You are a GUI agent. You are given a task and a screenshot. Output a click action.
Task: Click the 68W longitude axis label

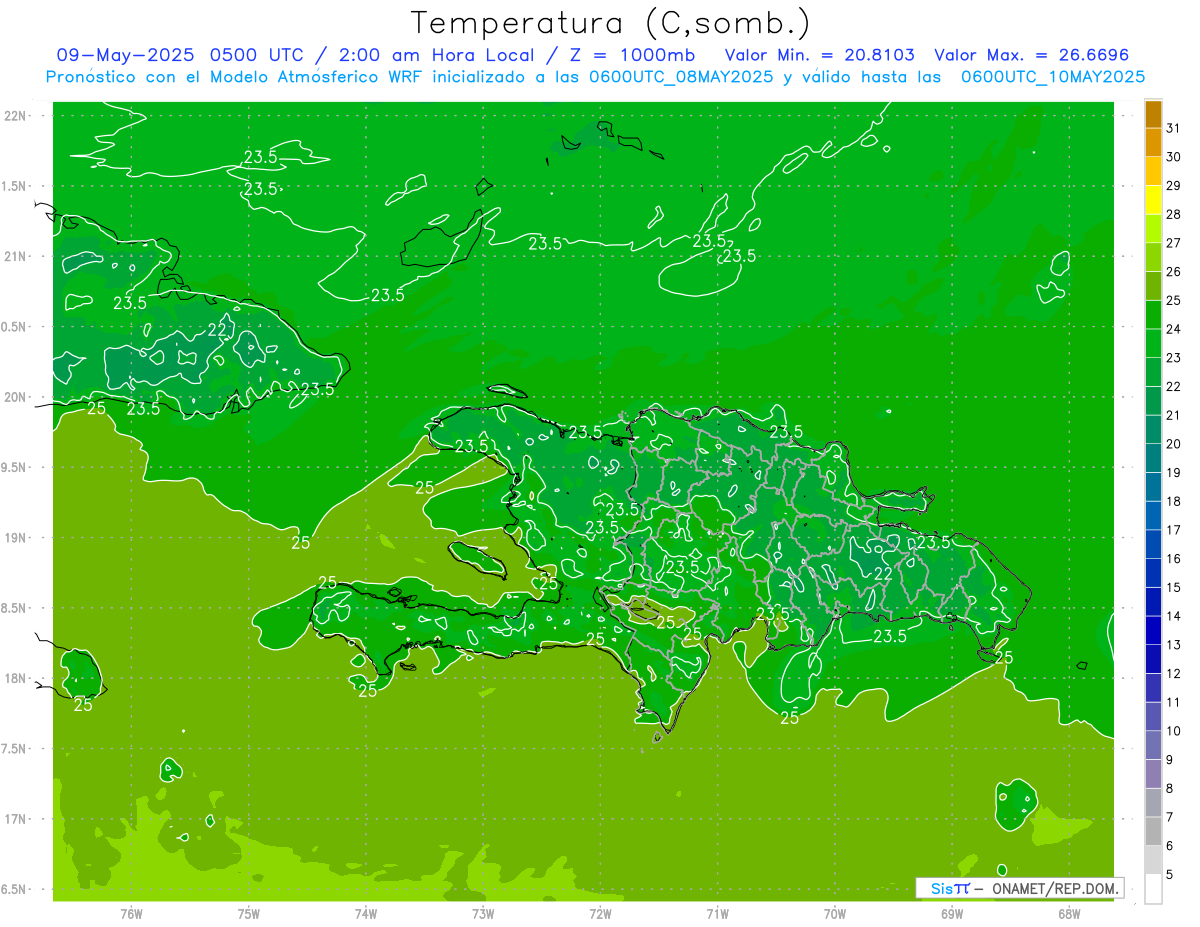(1069, 913)
